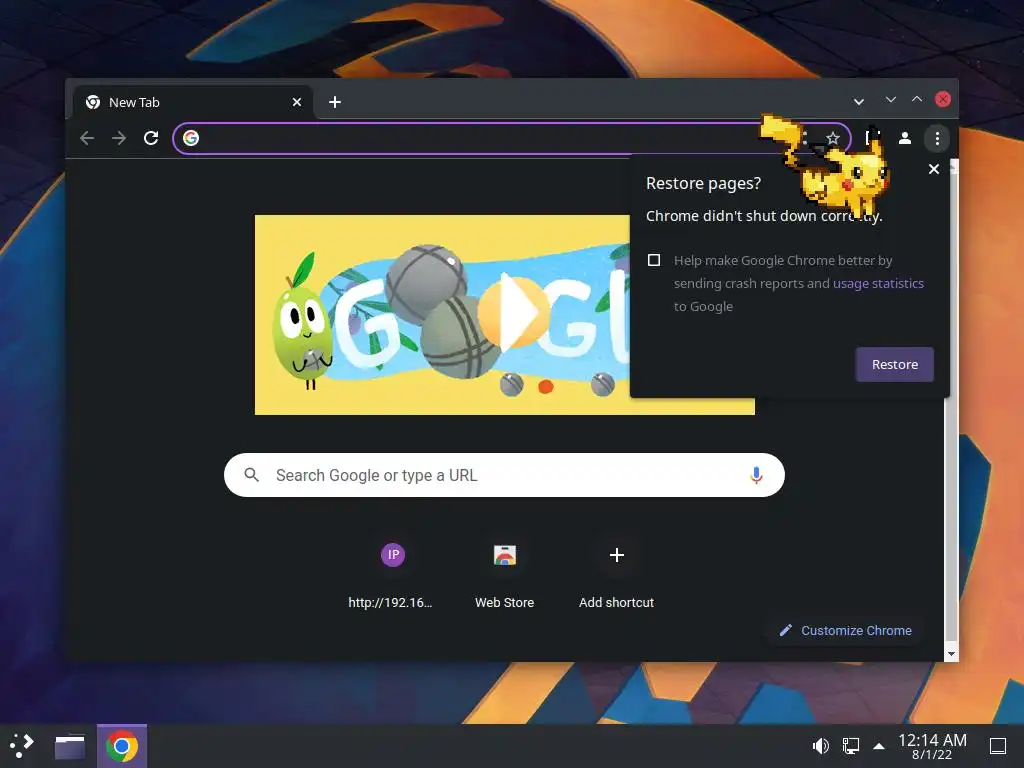Dismiss the Restore pages popup
Viewport: 1024px width, 768px height.
934,169
